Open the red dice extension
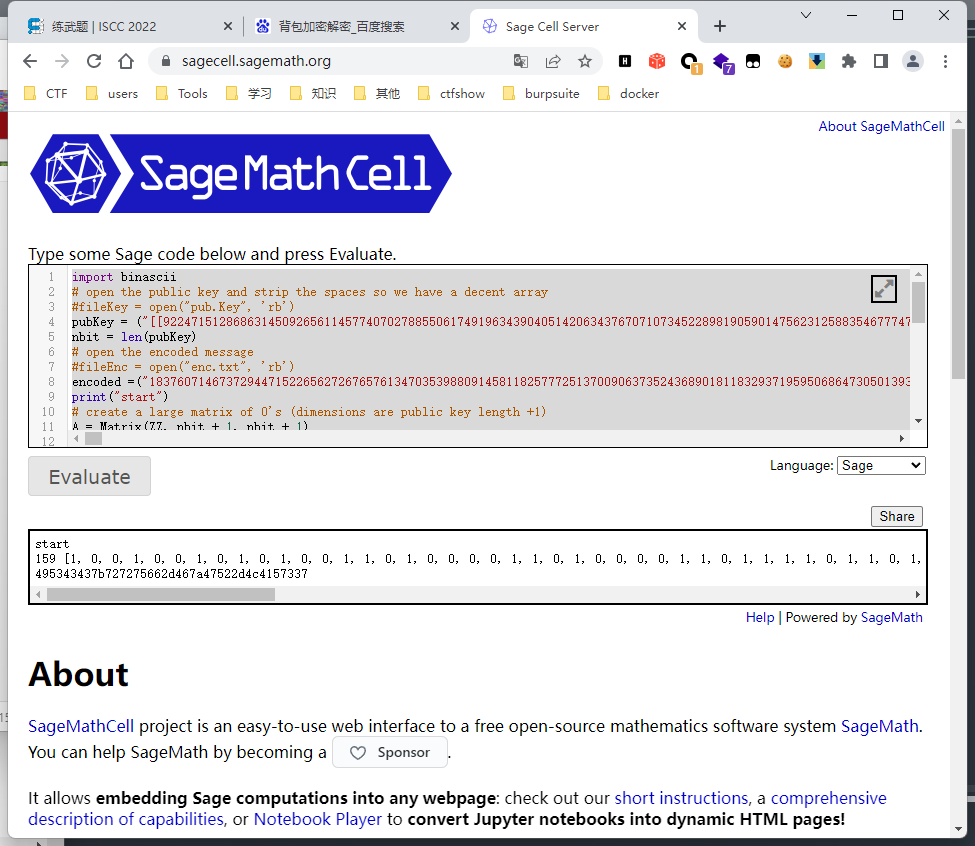 tap(657, 61)
